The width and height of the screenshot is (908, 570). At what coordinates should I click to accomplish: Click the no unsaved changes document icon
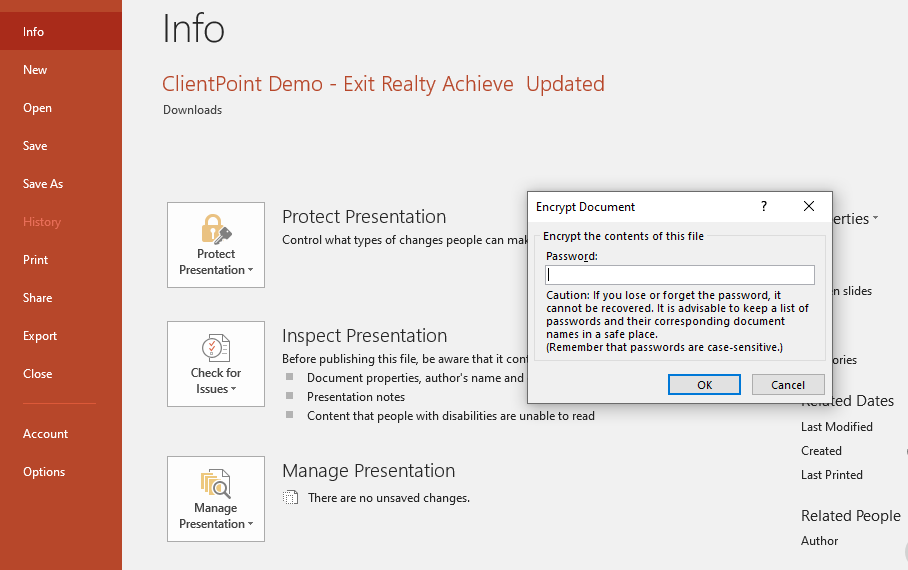click(x=290, y=498)
